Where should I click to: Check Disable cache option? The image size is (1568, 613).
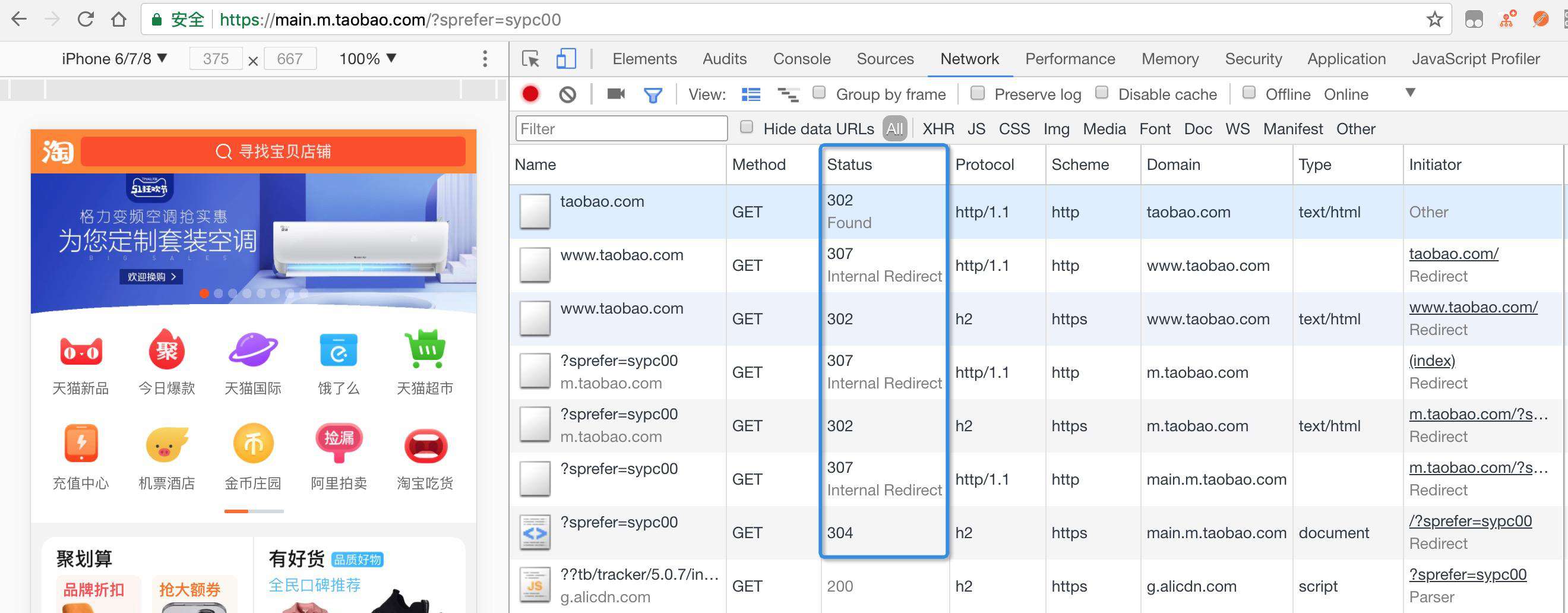[1102, 93]
